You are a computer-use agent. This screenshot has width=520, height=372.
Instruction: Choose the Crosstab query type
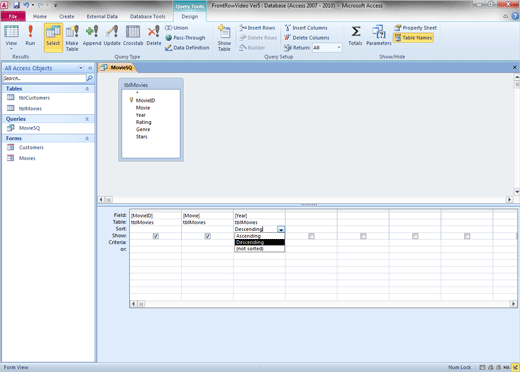pos(133,35)
